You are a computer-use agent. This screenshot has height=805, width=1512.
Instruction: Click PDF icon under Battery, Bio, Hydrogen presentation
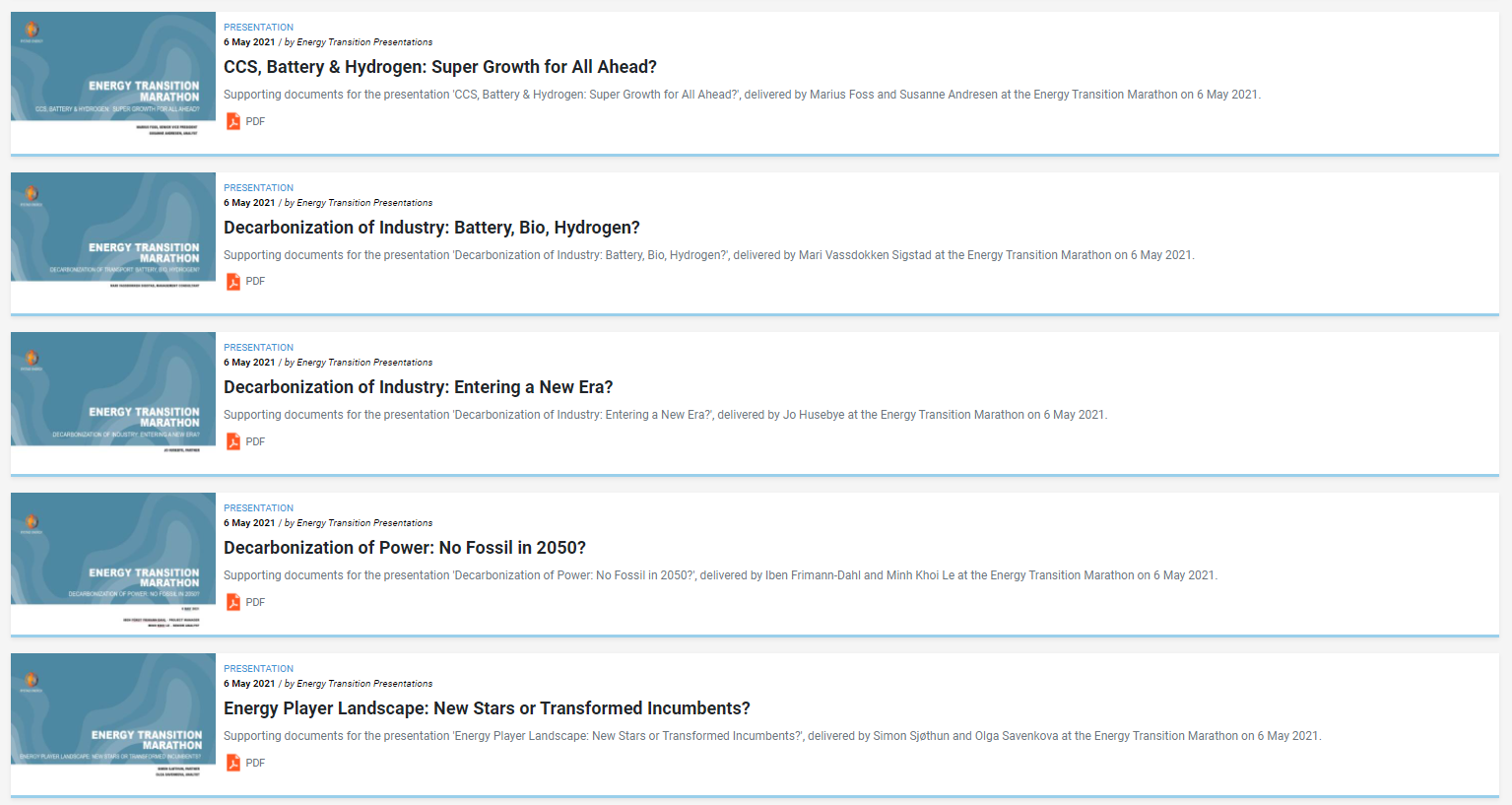click(x=233, y=282)
